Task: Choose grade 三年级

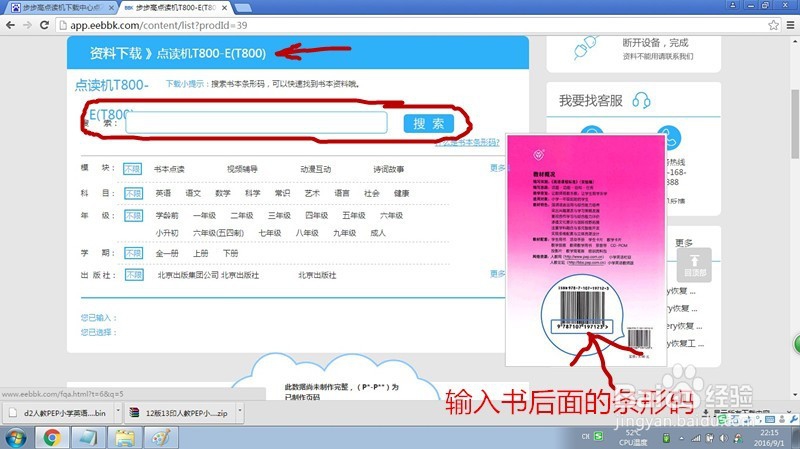Action: 279,215
